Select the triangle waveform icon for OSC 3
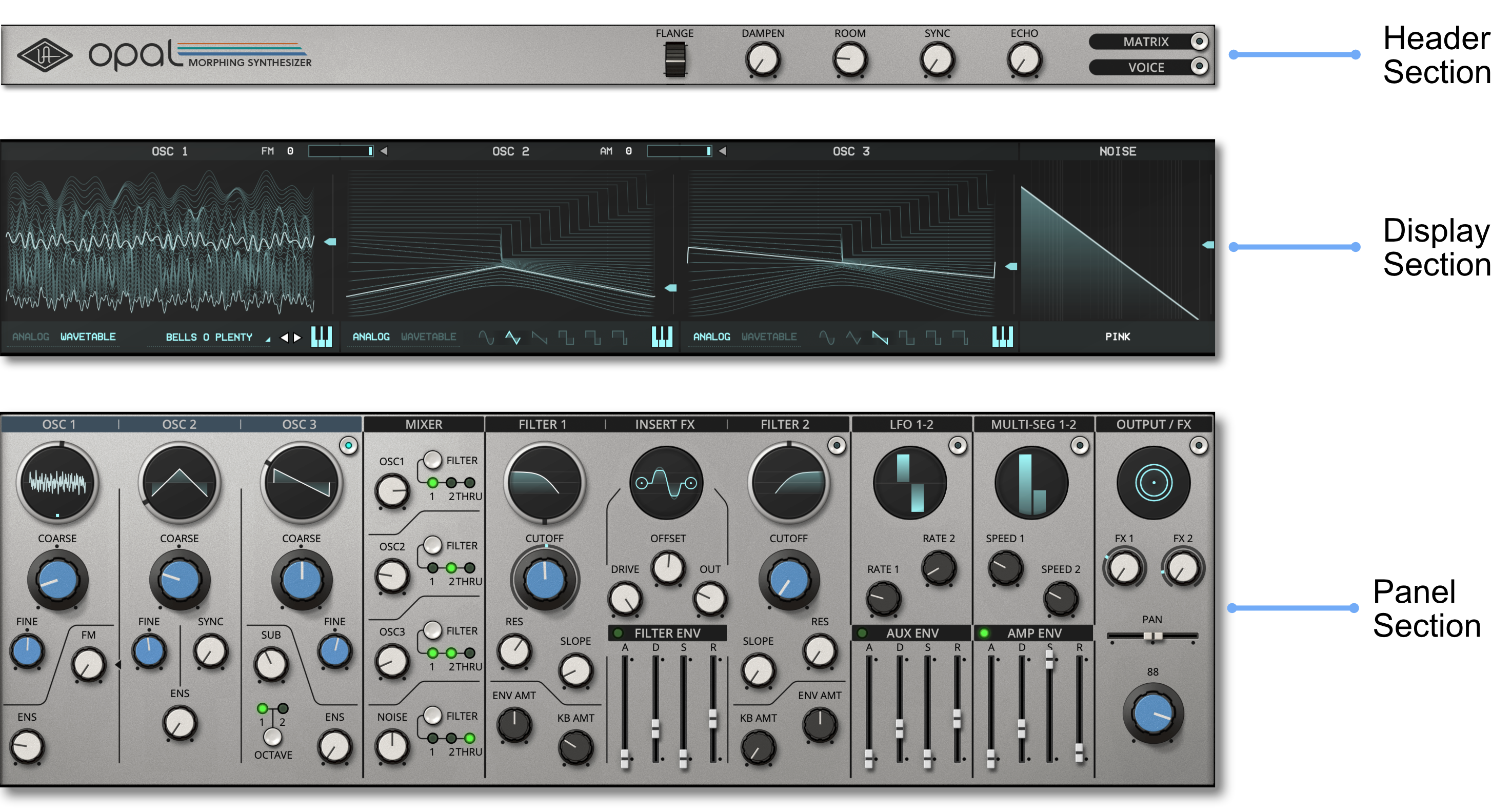 pos(853,337)
